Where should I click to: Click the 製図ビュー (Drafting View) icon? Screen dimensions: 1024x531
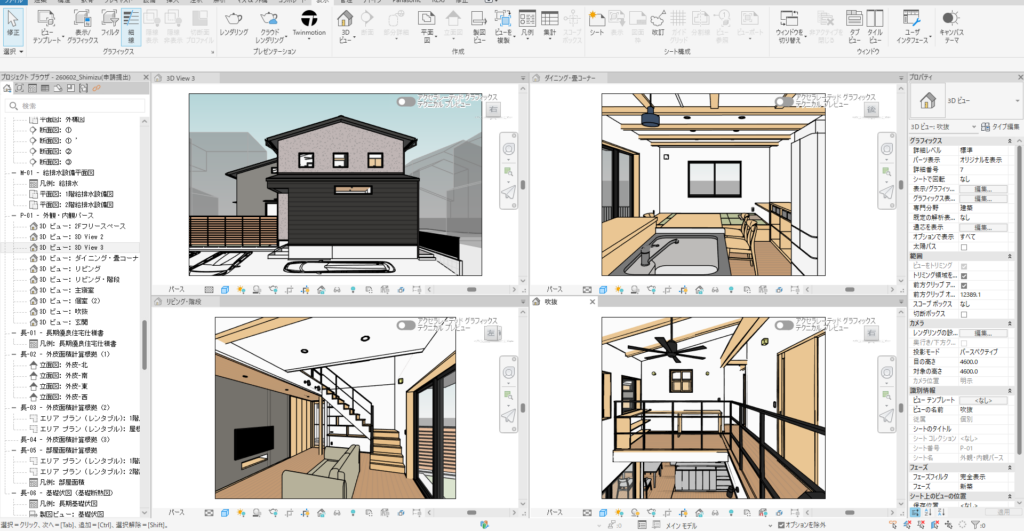click(x=479, y=26)
